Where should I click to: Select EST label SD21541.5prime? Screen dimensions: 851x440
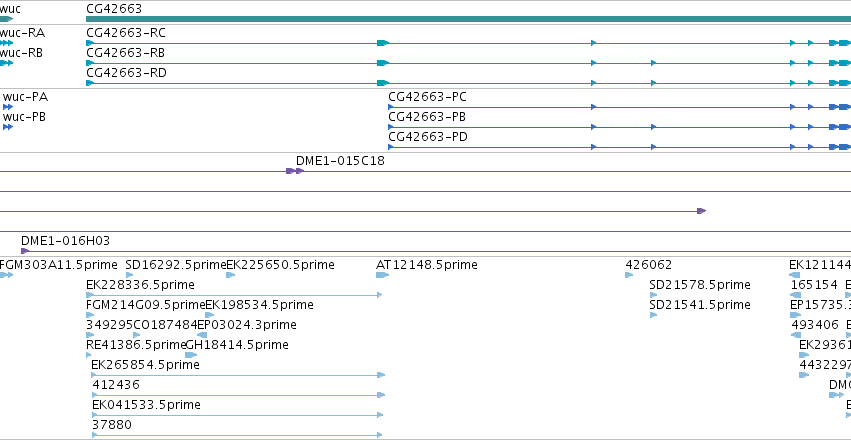(700, 305)
